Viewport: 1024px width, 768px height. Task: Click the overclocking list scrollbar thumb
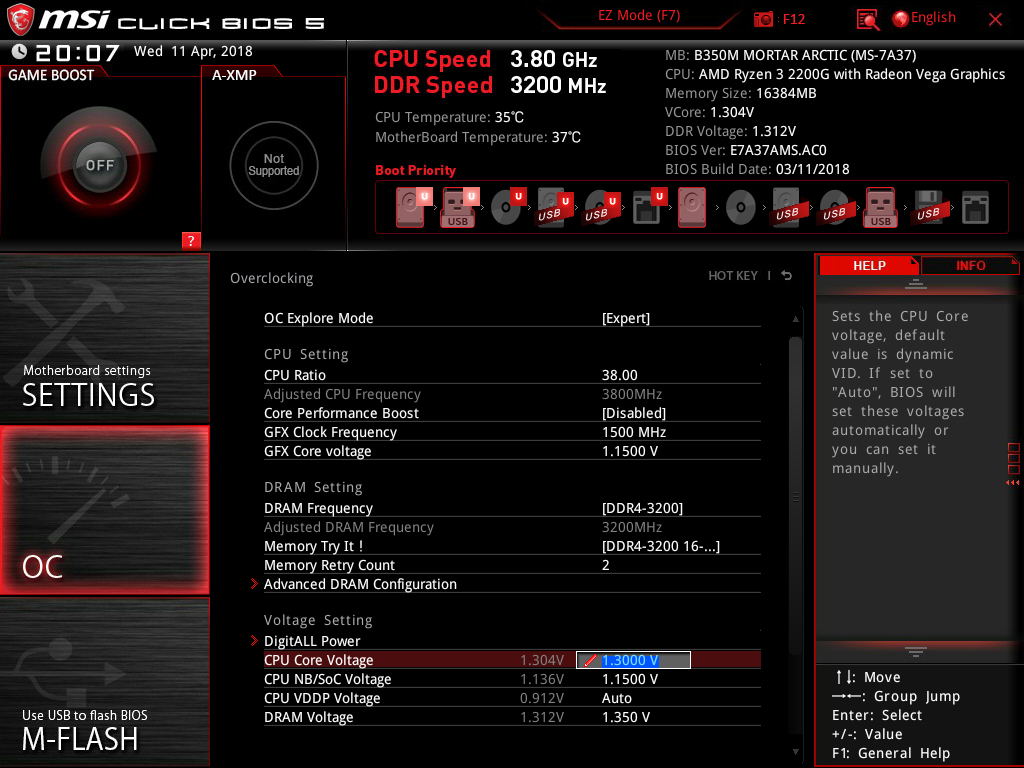795,496
